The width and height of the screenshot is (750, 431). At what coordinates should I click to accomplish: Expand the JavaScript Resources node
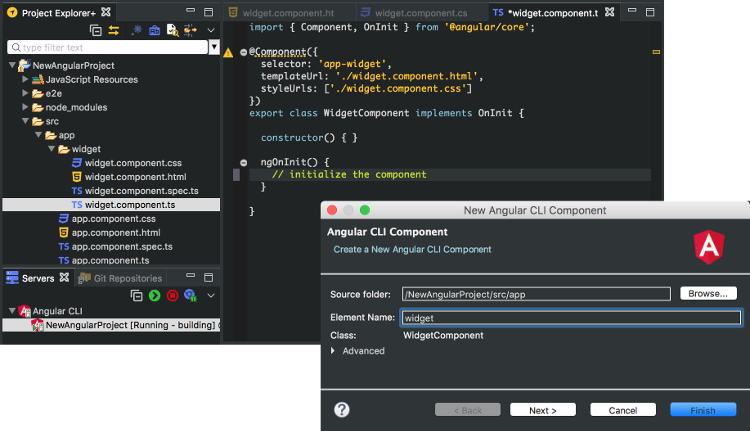pyautogui.click(x=25, y=79)
